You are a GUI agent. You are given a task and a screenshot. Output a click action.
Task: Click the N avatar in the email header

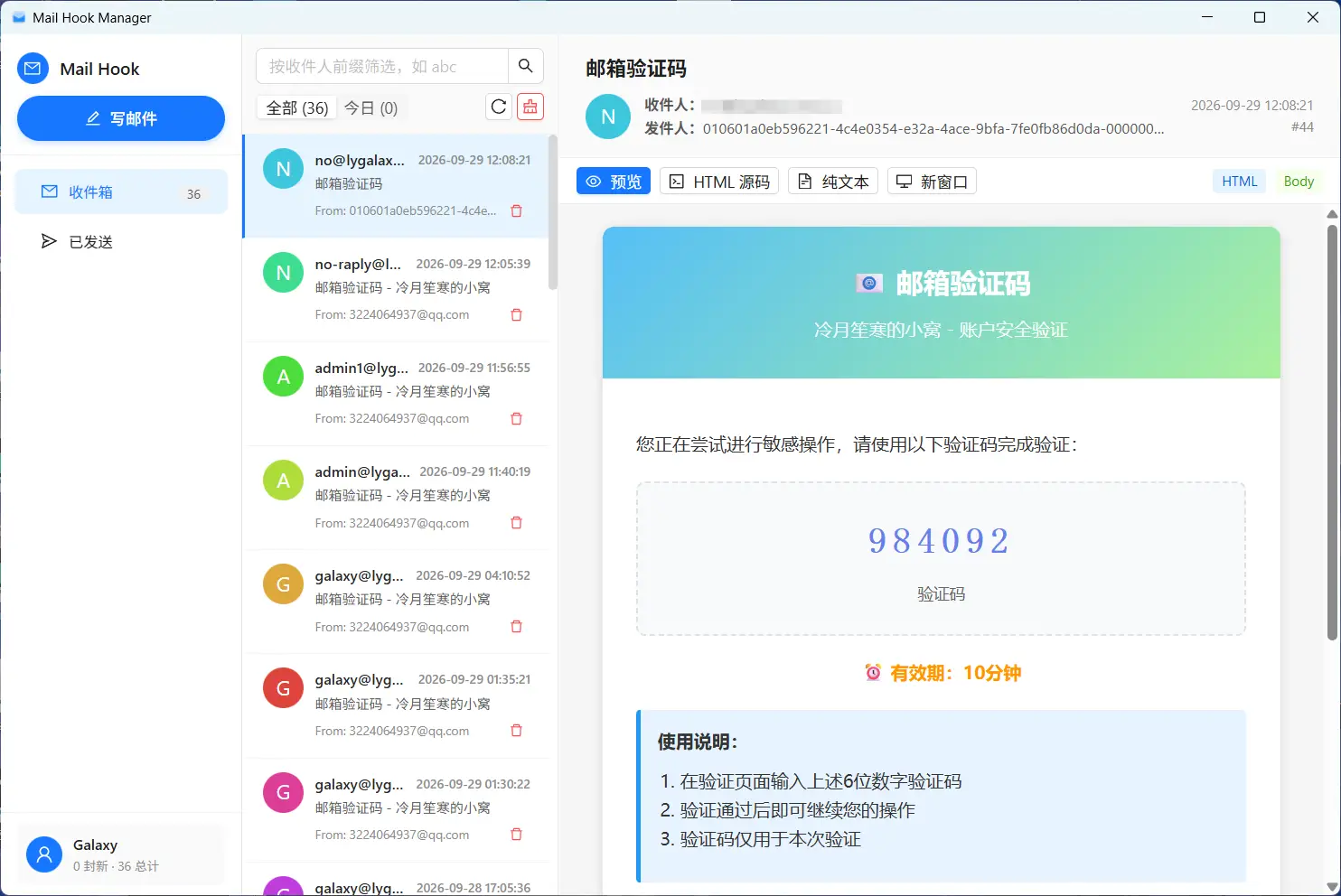tap(608, 117)
